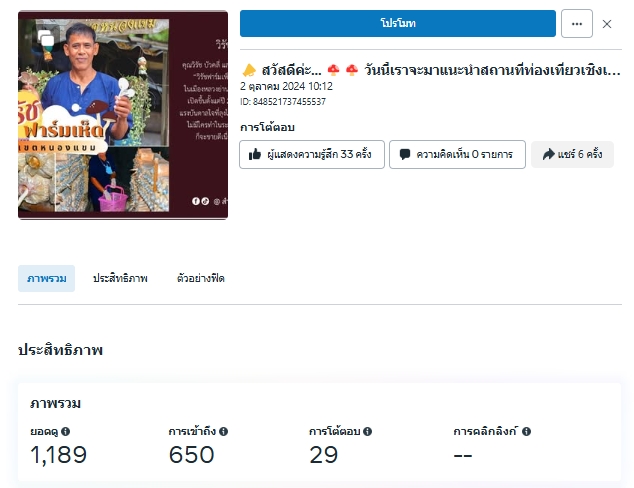Open the three-dot more options menu
634x488 pixels.
click(577, 24)
